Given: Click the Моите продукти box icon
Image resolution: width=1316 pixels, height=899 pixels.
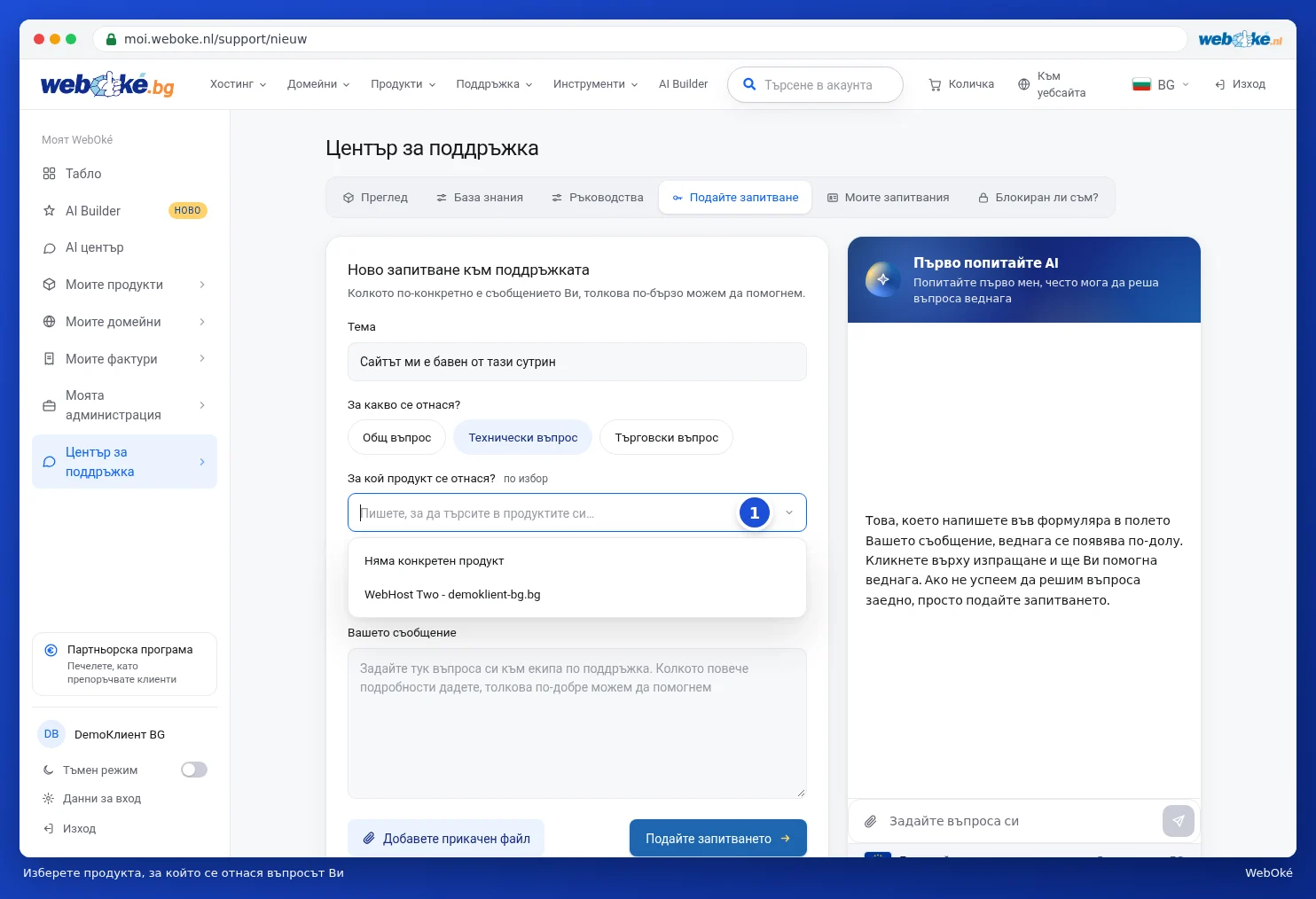Looking at the screenshot, I should (49, 285).
